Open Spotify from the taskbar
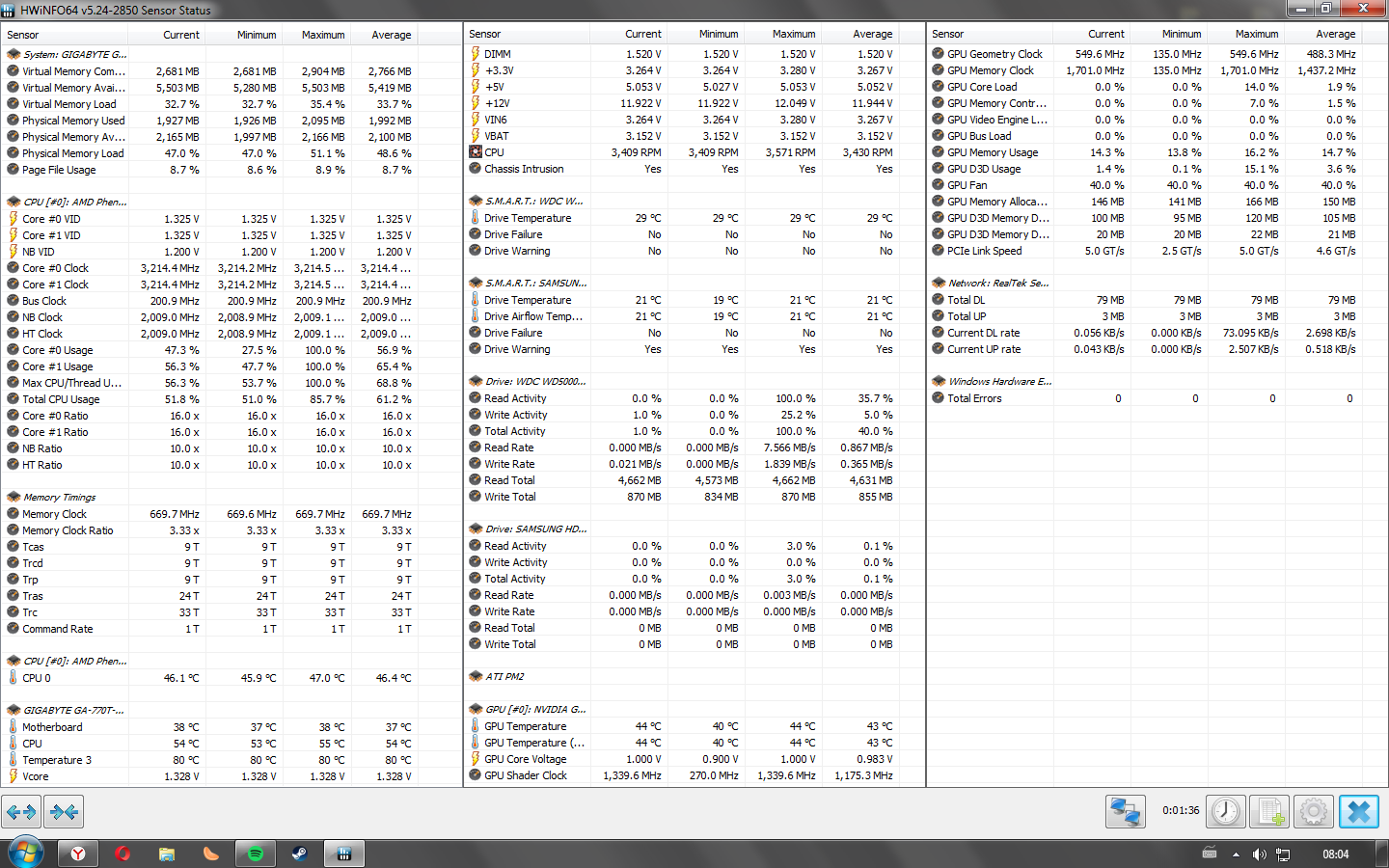 point(256,854)
